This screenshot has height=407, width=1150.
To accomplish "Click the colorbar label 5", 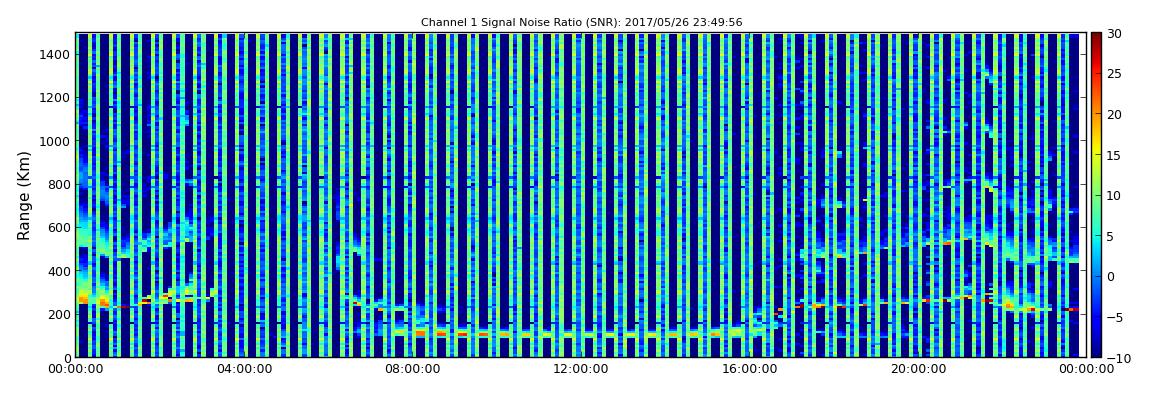I will tap(1110, 236).
